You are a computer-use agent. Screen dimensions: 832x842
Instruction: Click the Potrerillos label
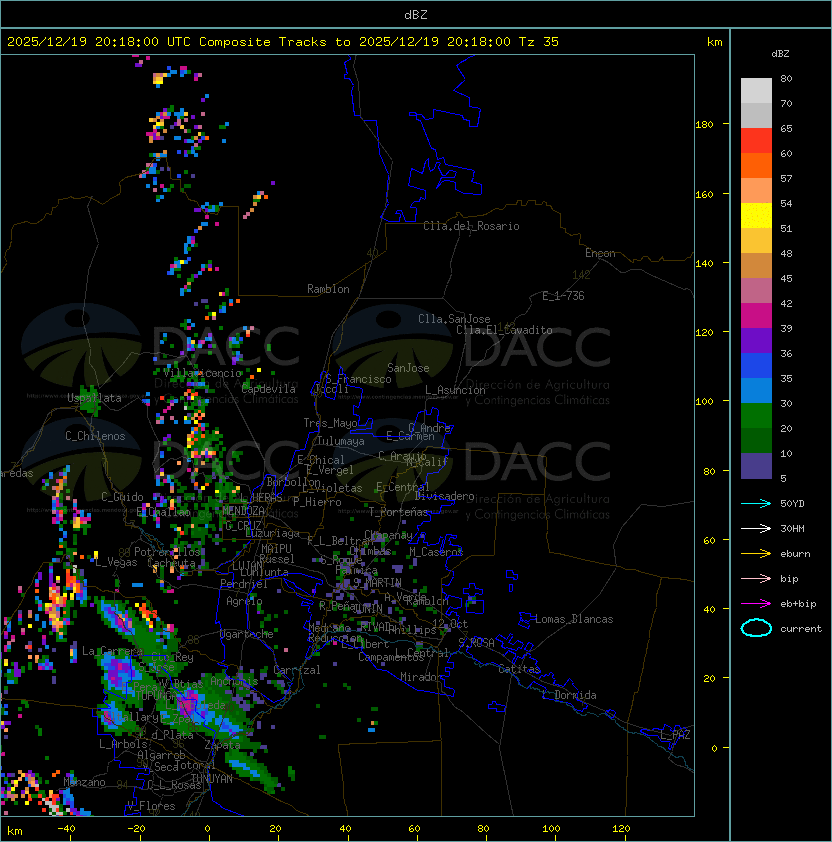[x=167, y=552]
